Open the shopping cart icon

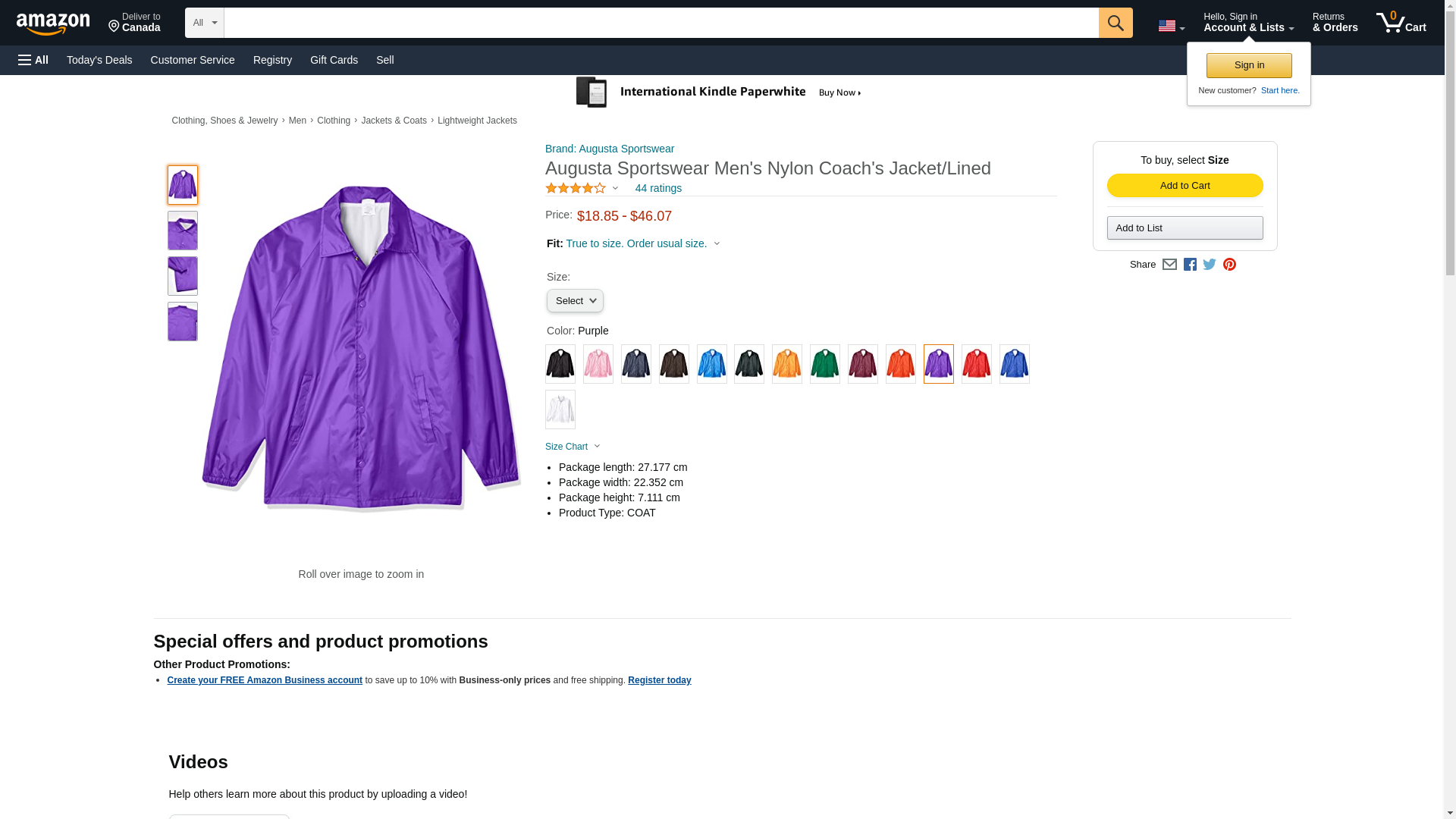(1401, 22)
